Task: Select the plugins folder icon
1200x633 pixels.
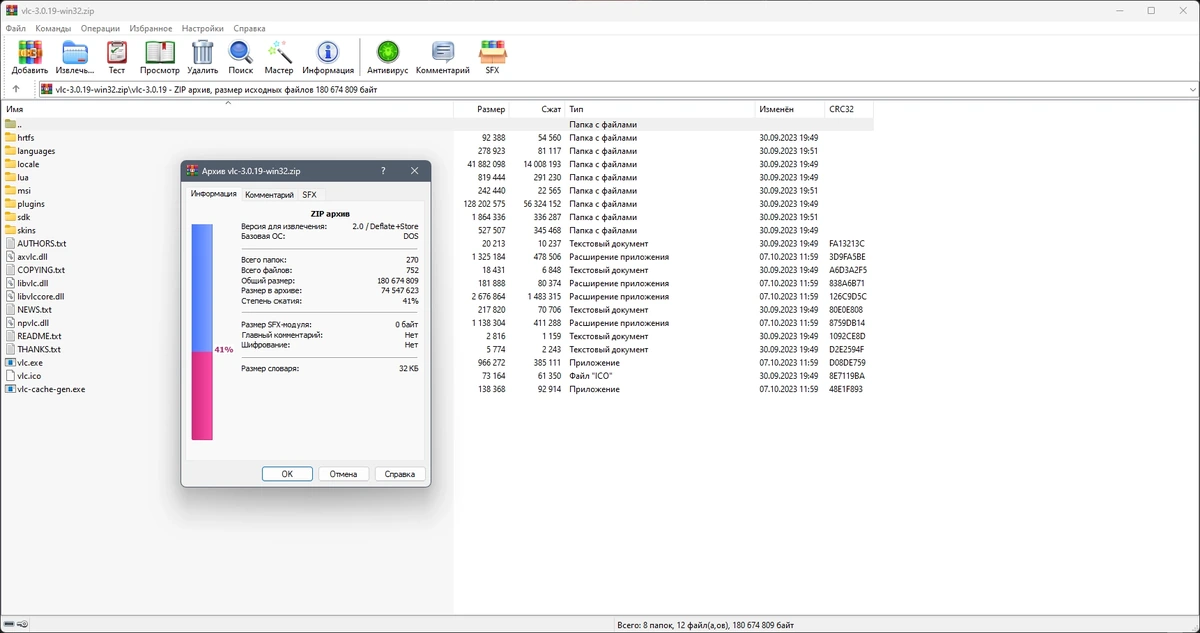Action: [x=10, y=204]
